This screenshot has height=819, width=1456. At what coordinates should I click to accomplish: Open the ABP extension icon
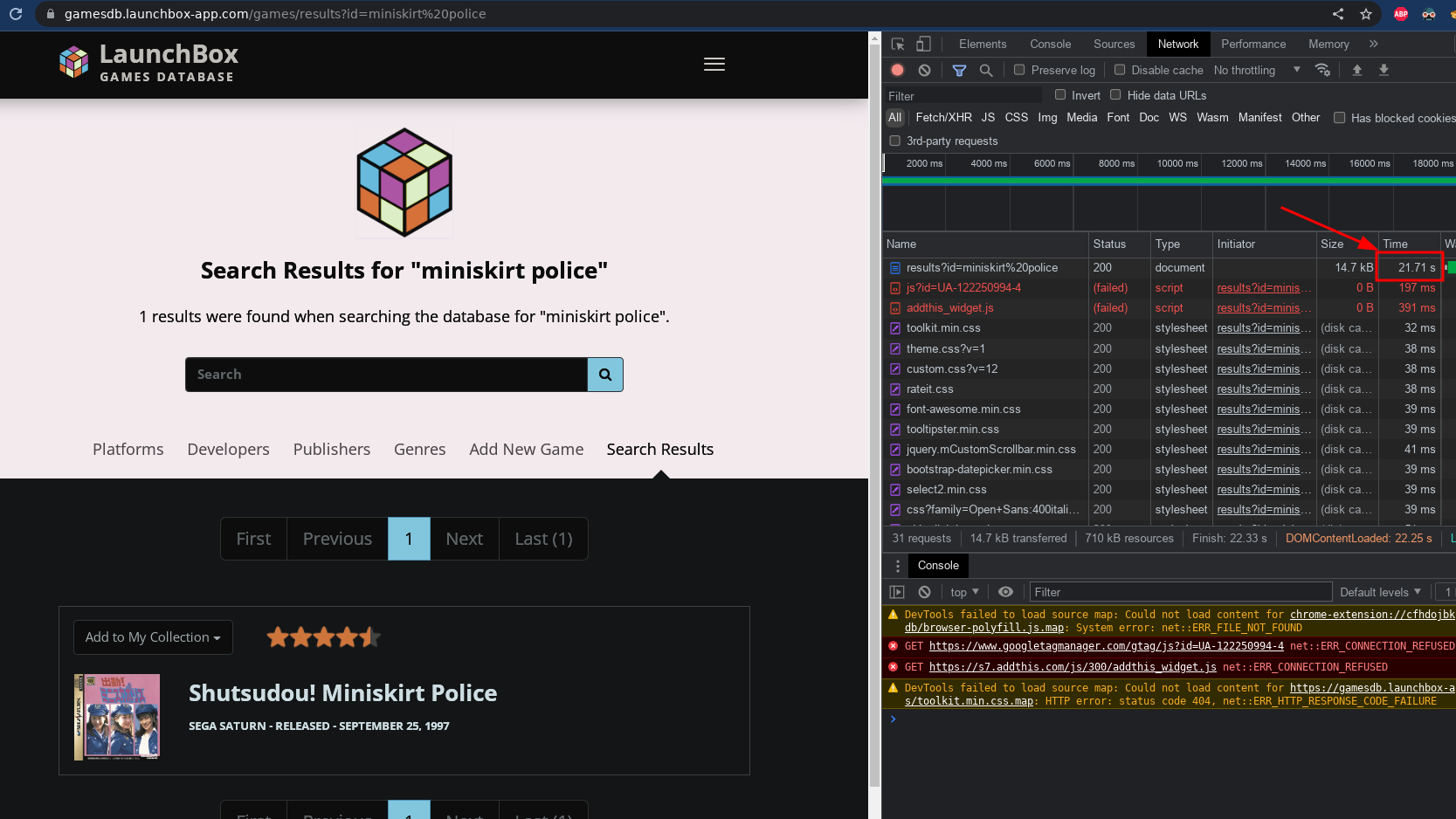click(x=1401, y=14)
